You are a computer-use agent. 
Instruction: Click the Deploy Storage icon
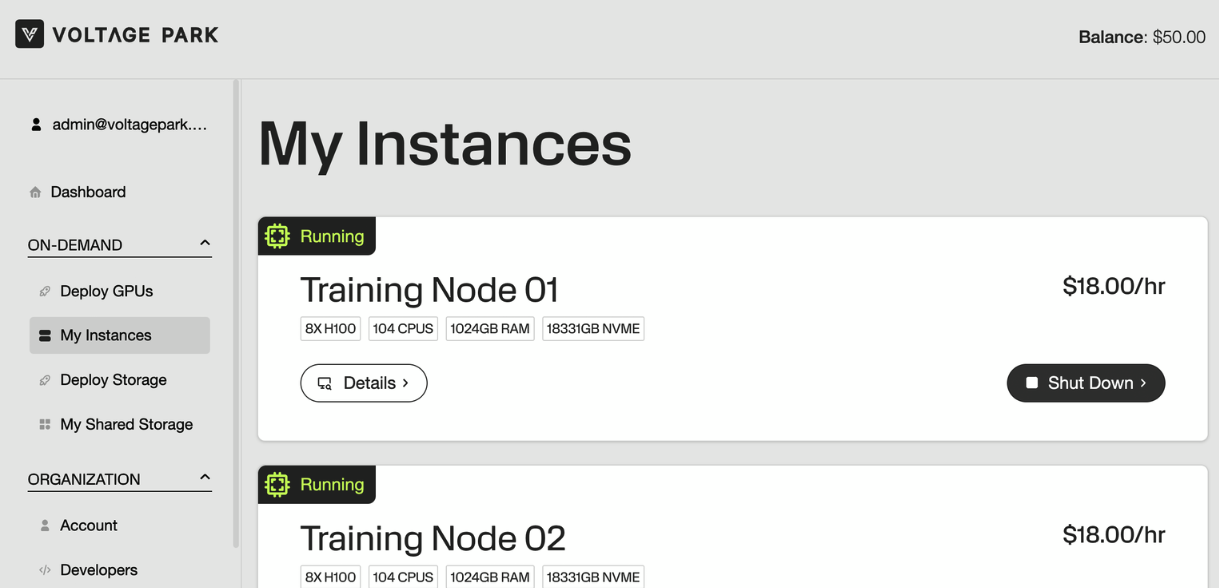44,380
